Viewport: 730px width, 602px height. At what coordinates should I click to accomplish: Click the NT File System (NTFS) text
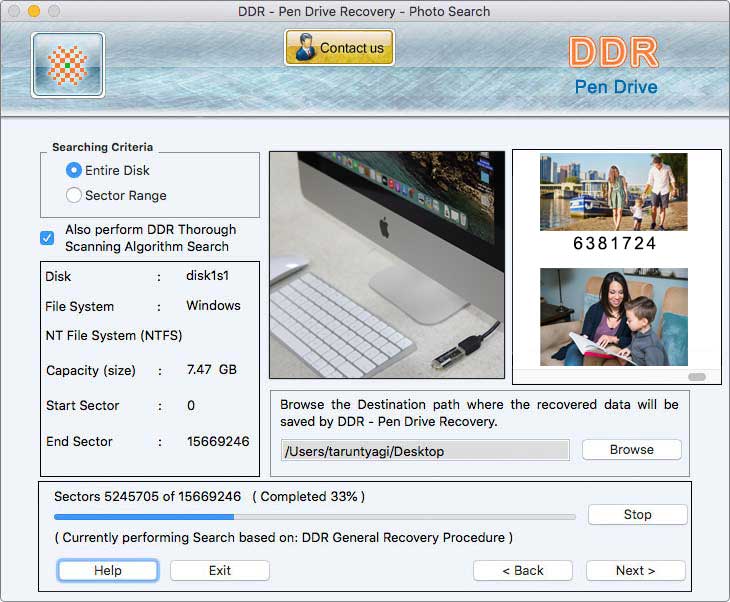114,336
